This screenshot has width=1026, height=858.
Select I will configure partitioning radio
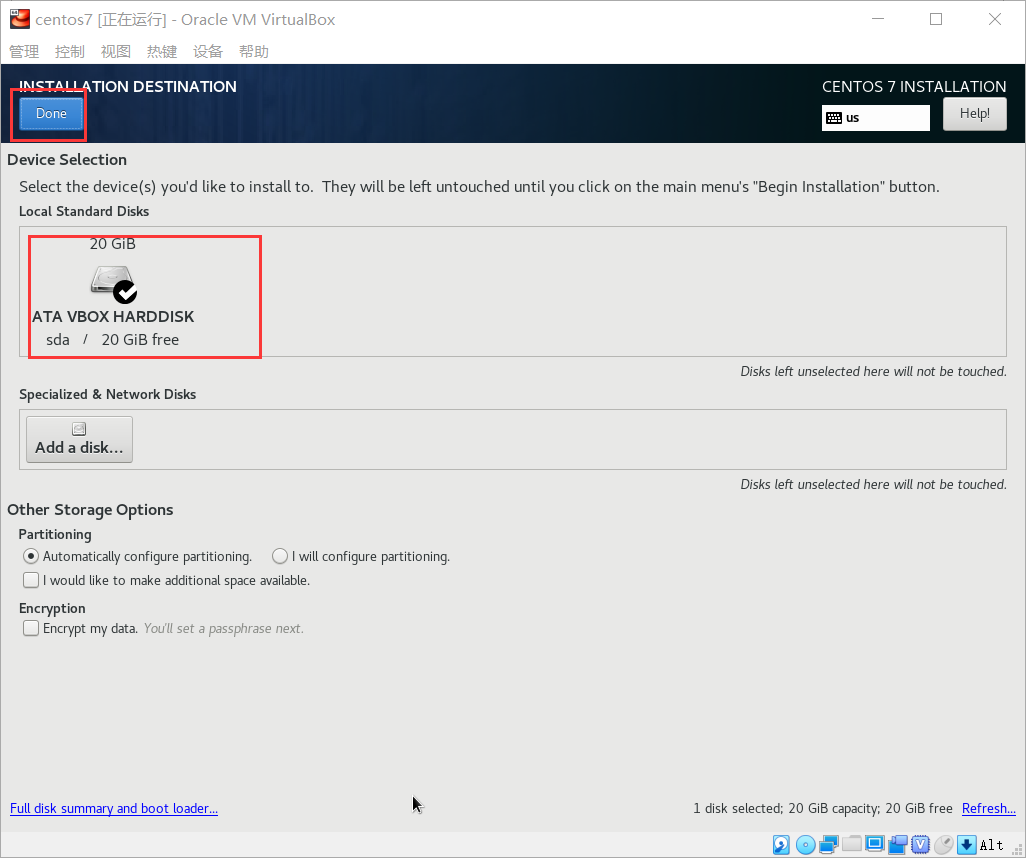[x=280, y=556]
